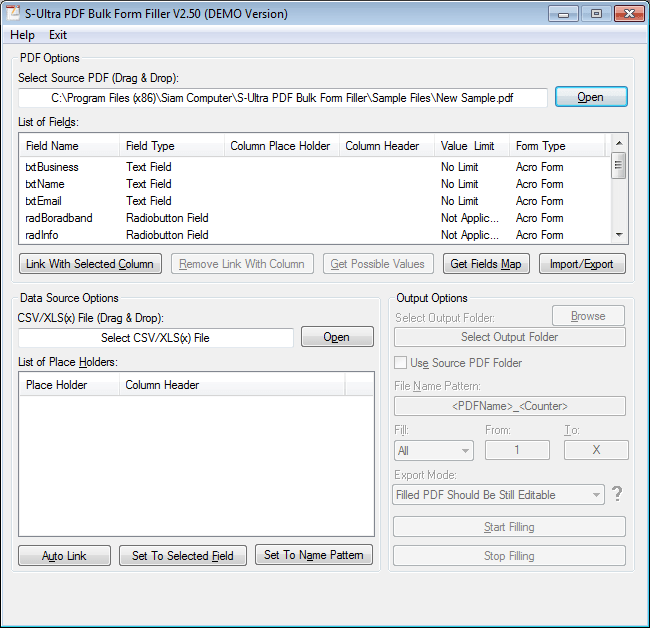650x628 pixels.
Task: Expand the Fill dropdown set to All
Action: (x=433, y=451)
